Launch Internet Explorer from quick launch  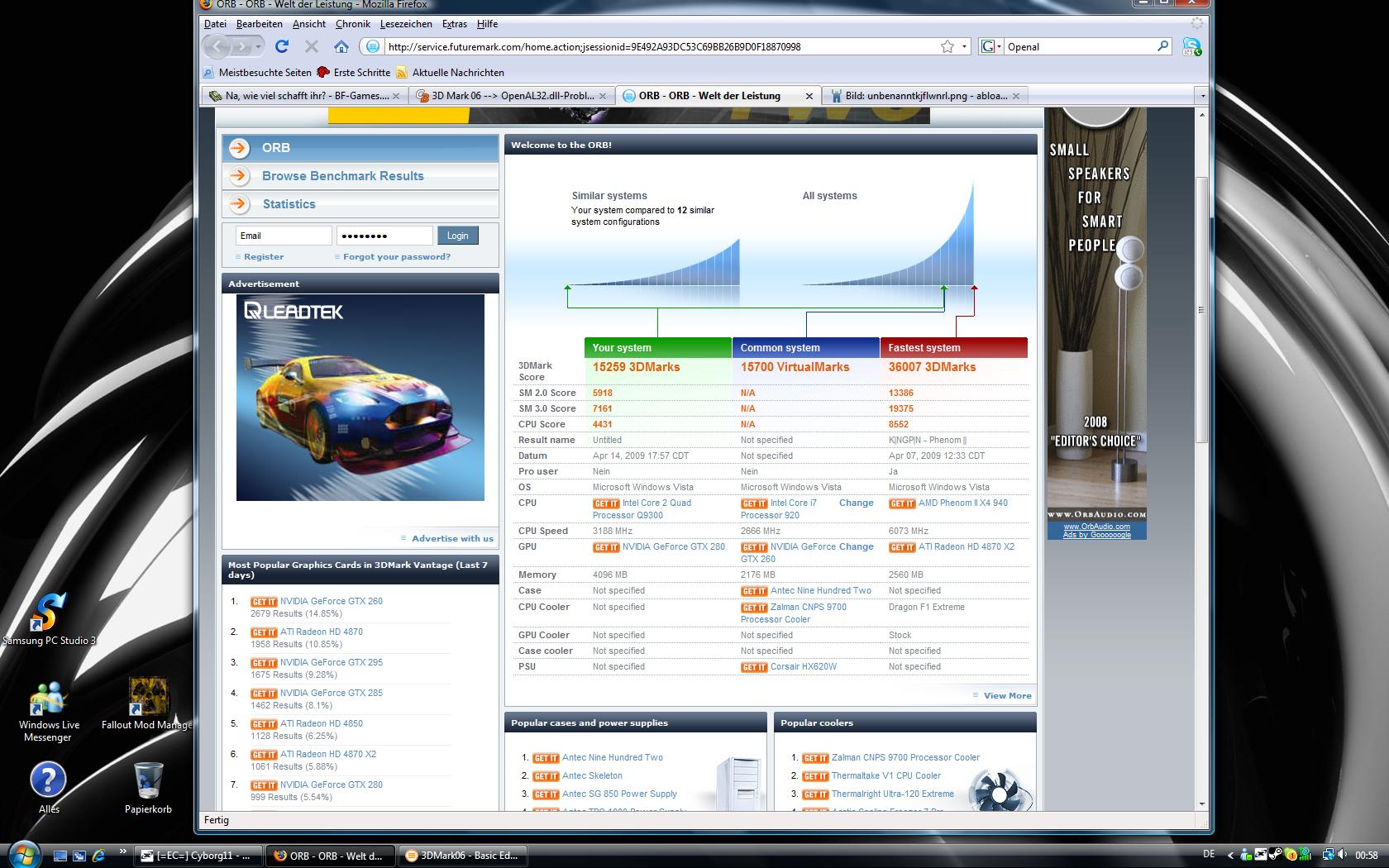tap(99, 856)
